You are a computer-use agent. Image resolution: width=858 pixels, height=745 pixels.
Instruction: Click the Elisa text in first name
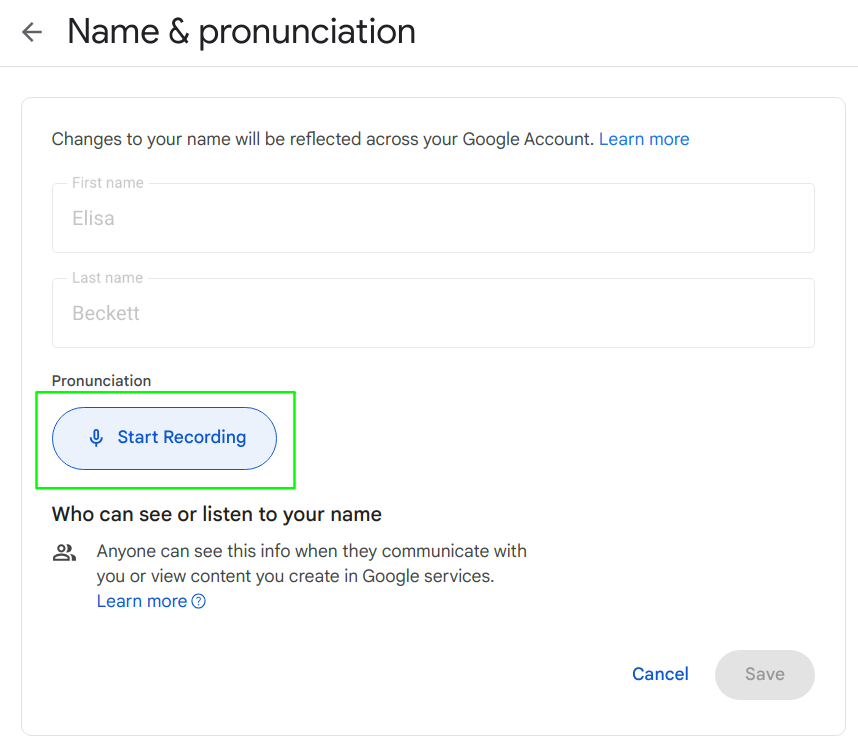click(x=94, y=218)
